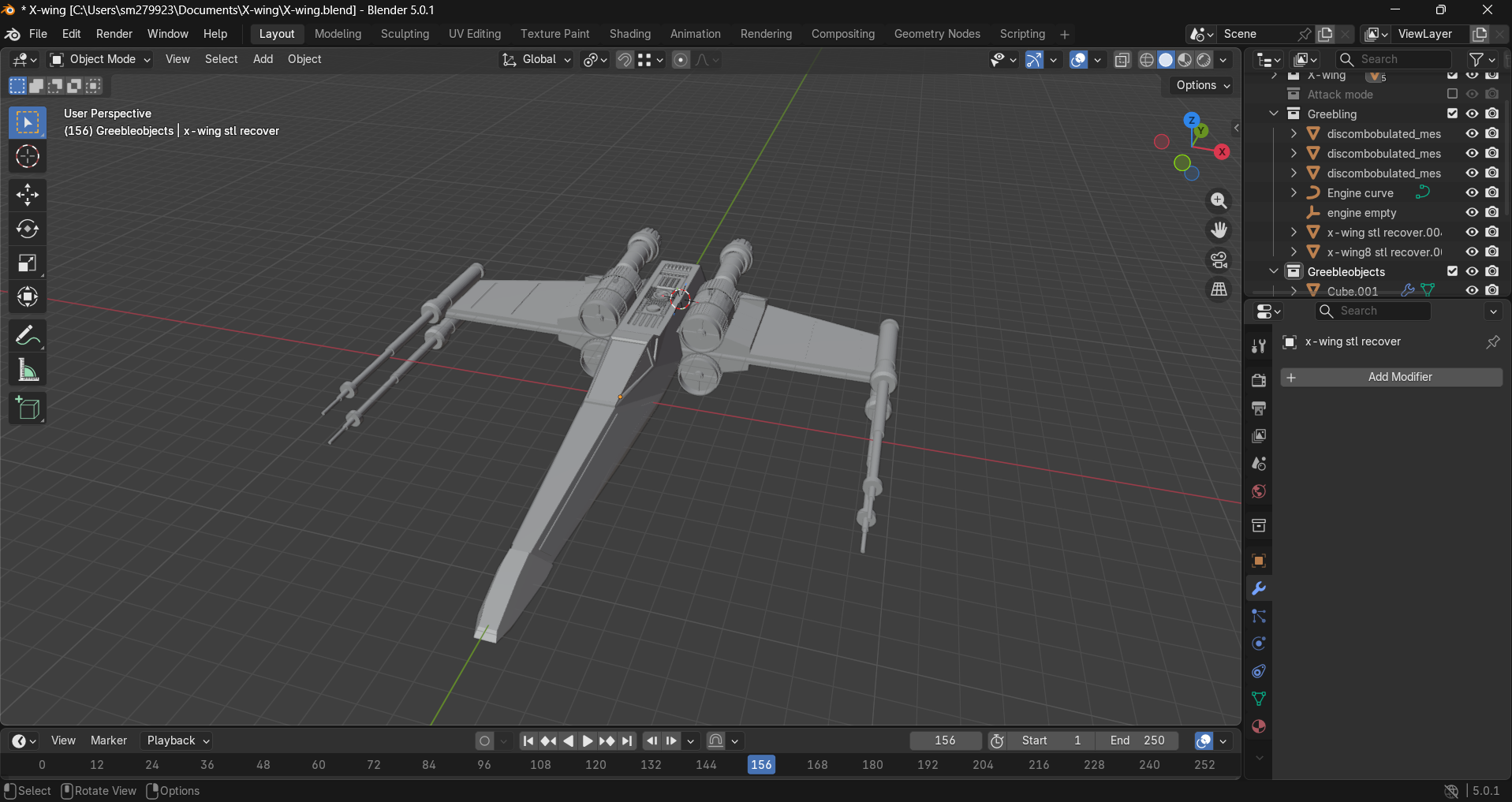The height and width of the screenshot is (802, 1512).
Task: Select the Move tool
Action: tap(28, 195)
